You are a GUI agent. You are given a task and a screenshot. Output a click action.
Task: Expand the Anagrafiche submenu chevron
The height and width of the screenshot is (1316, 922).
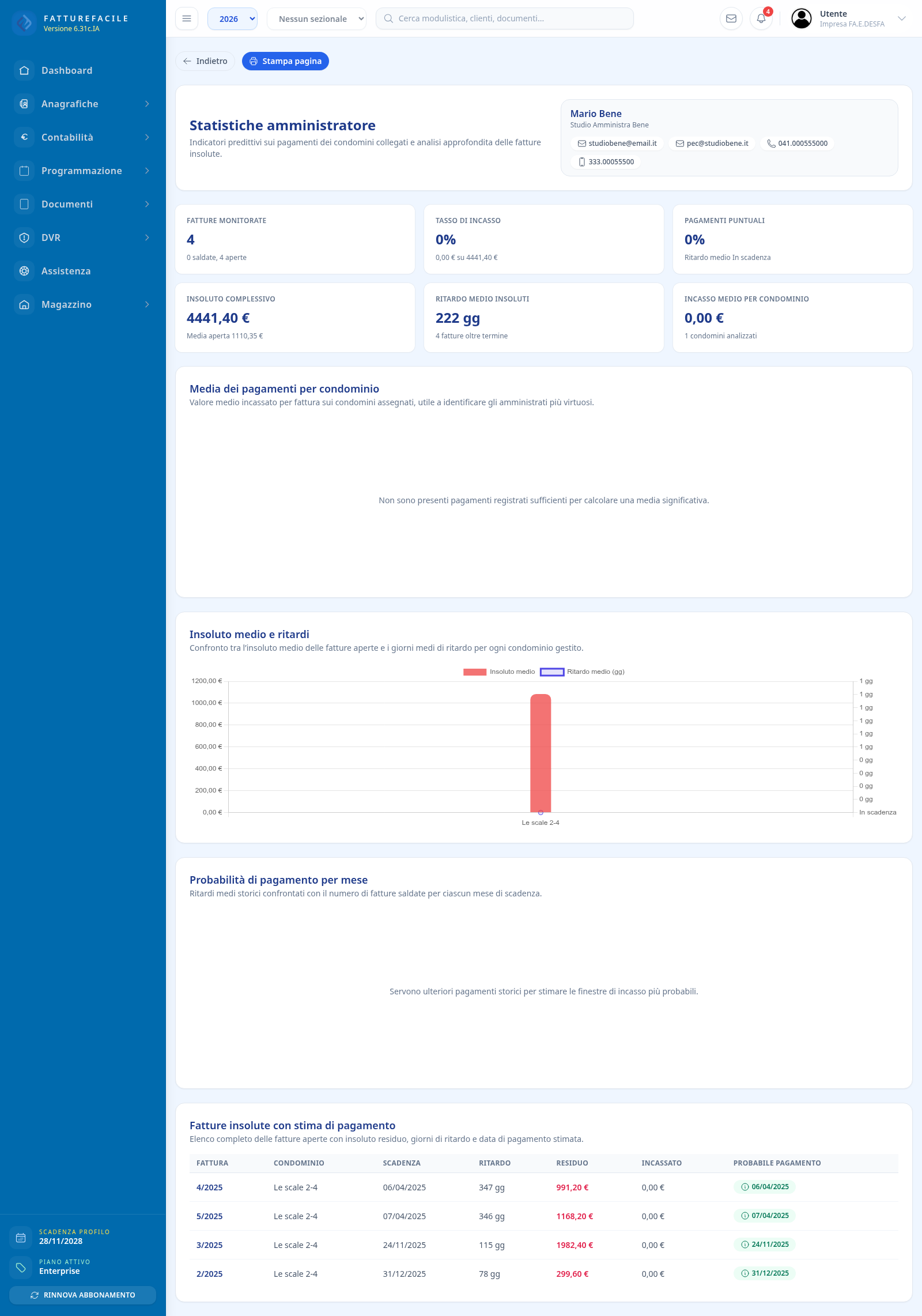tap(147, 104)
